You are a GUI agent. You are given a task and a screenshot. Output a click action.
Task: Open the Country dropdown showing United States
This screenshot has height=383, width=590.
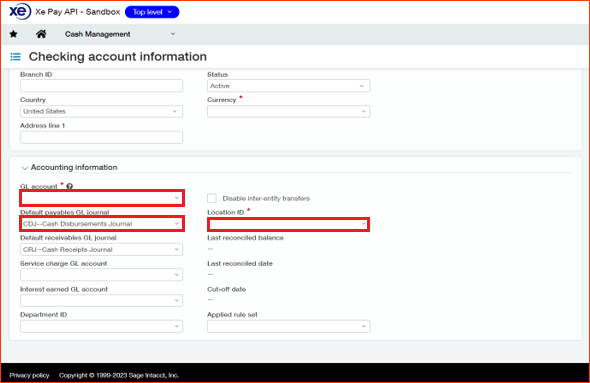pos(101,111)
